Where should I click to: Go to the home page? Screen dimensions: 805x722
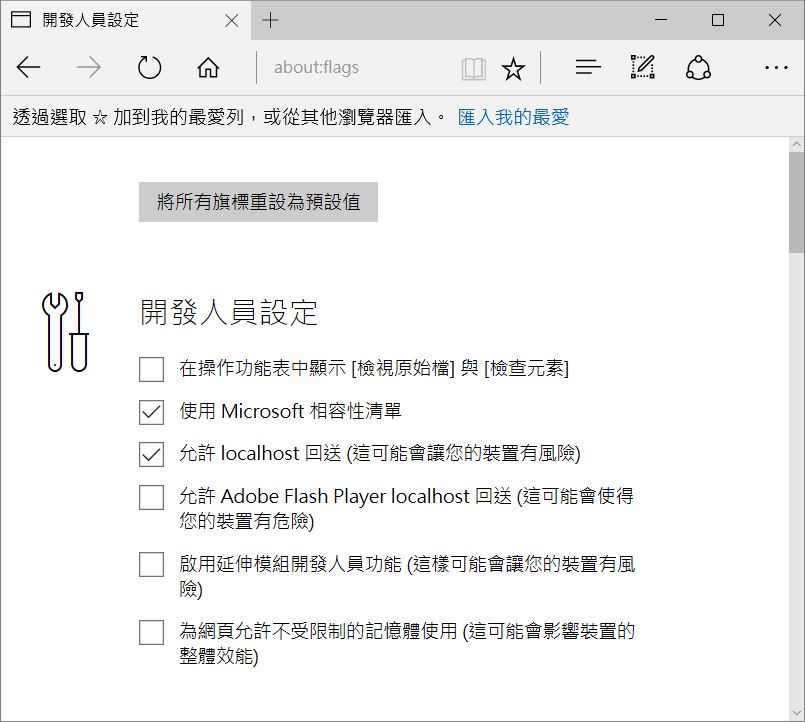[208, 67]
